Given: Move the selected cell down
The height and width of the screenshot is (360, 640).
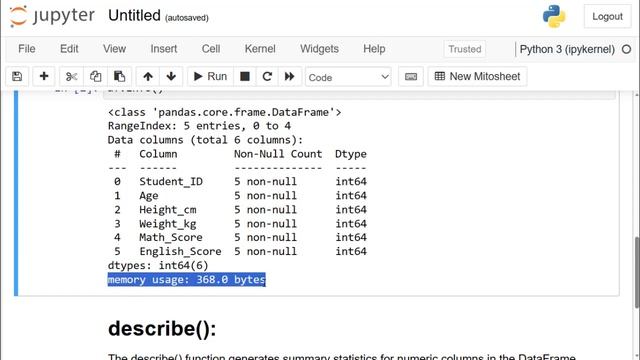Looking at the screenshot, I should tap(171, 76).
